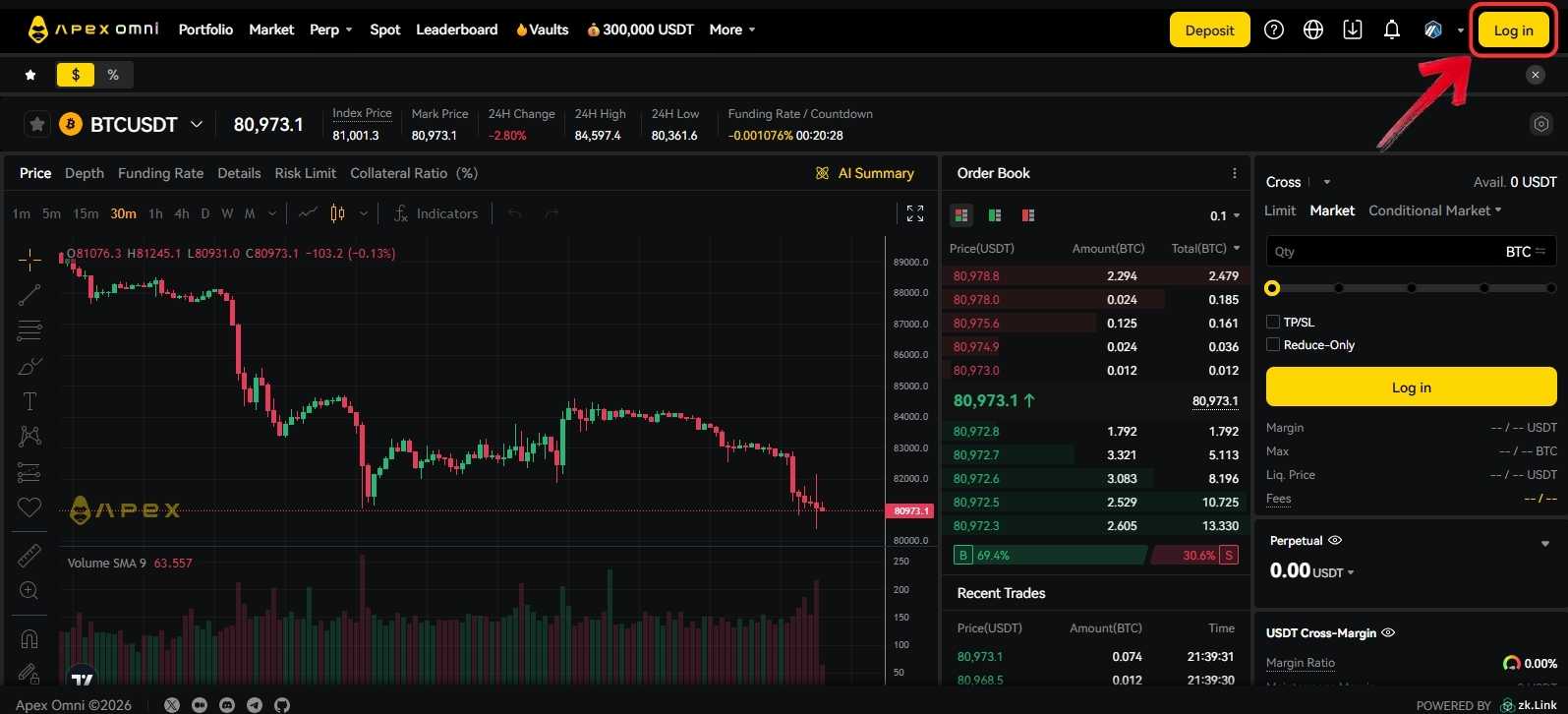
Task: Favorite BTCUSDT with the star icon
Action: (x=37, y=124)
